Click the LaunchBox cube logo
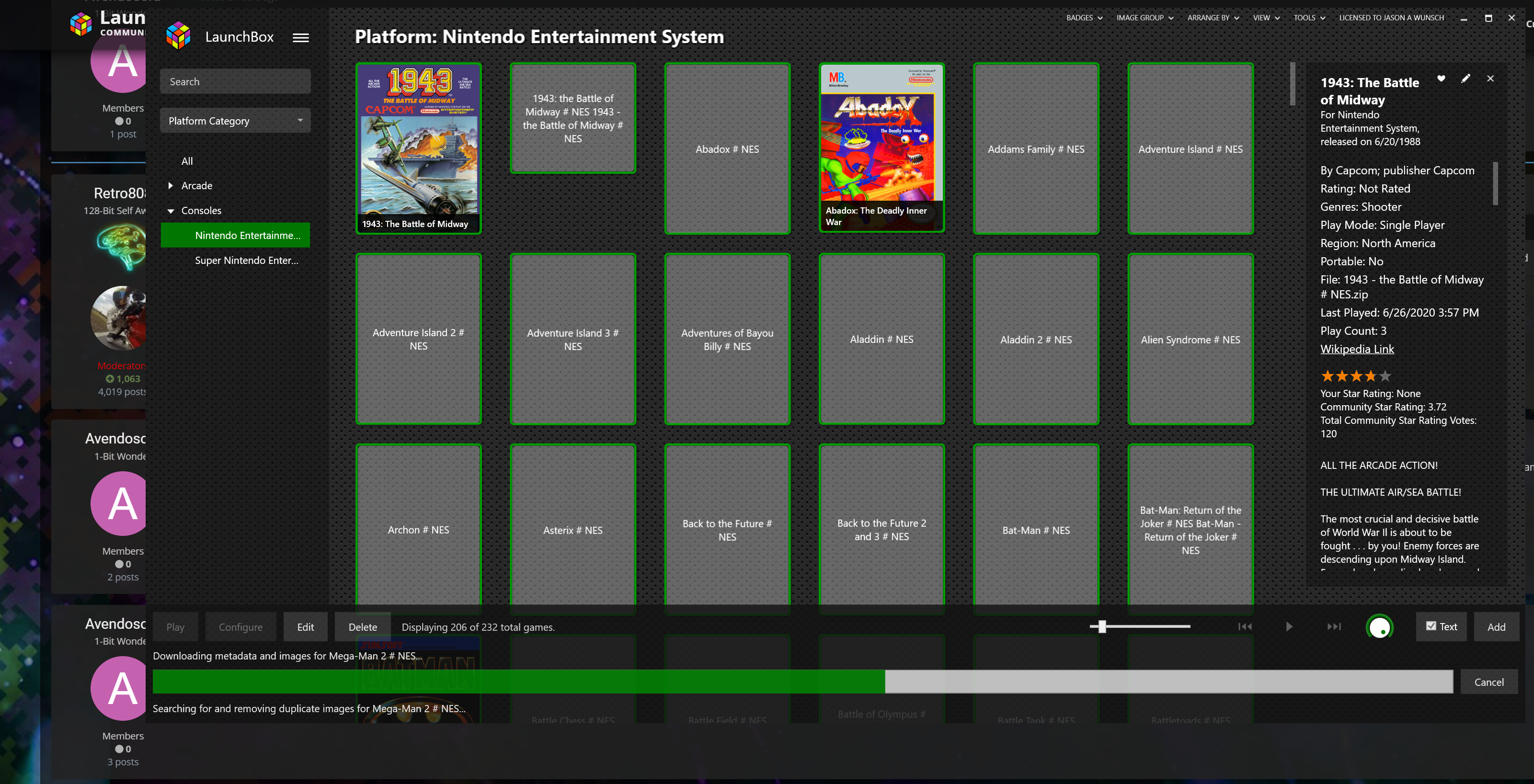 (178, 36)
